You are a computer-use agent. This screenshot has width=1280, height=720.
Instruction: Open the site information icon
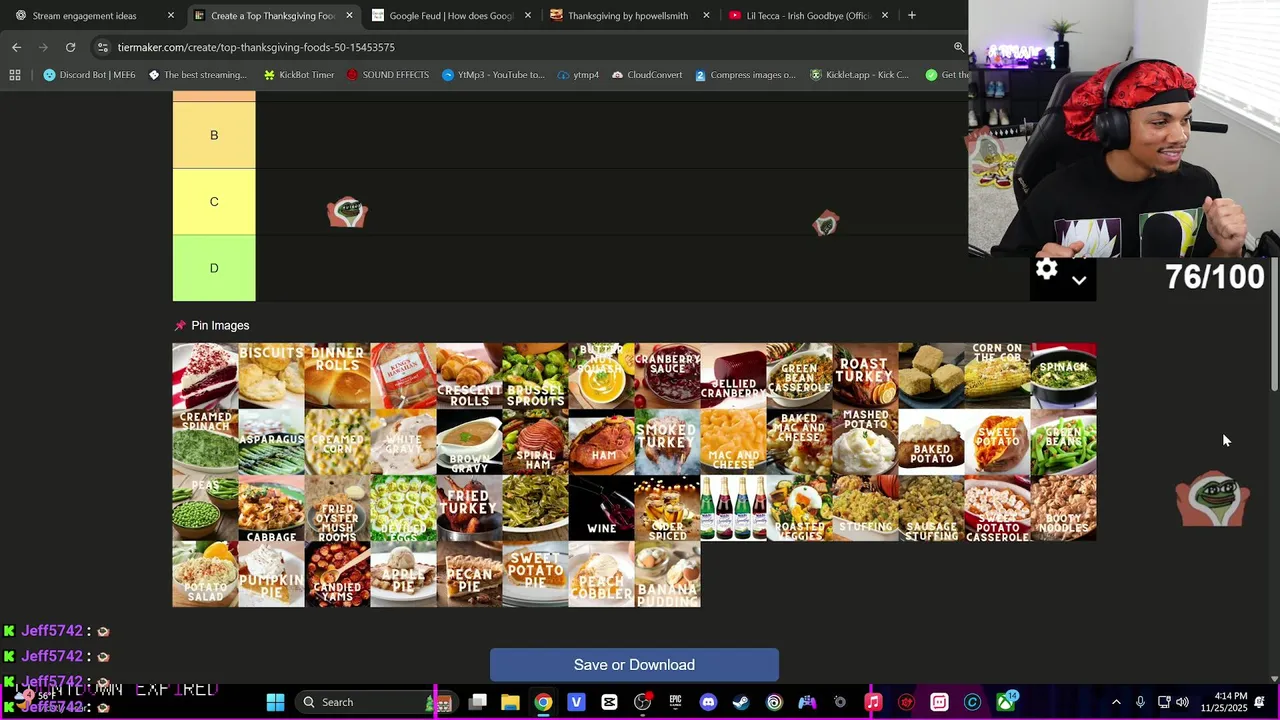coord(103,47)
